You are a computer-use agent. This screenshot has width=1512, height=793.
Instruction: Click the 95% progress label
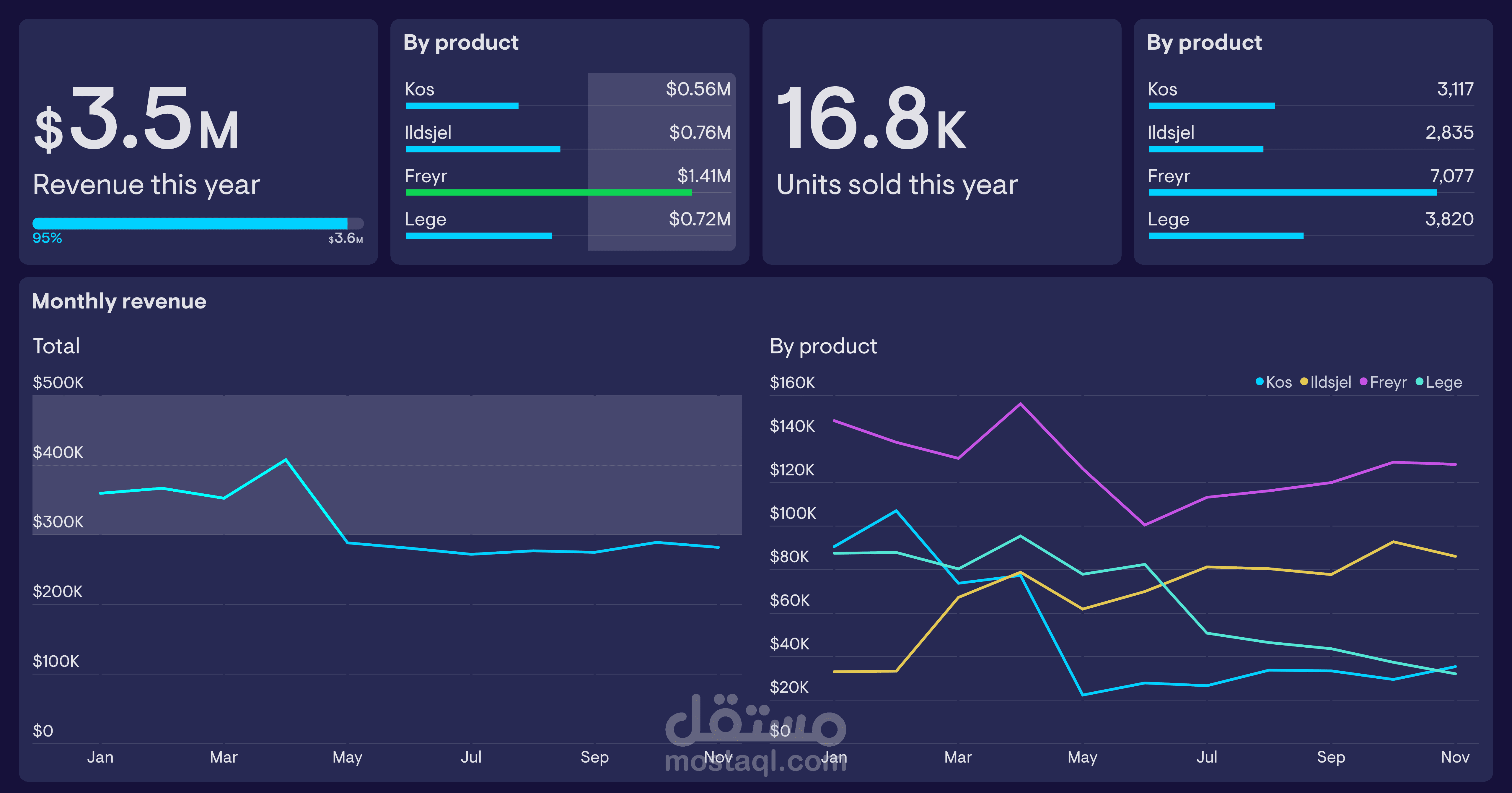pyautogui.click(x=47, y=238)
